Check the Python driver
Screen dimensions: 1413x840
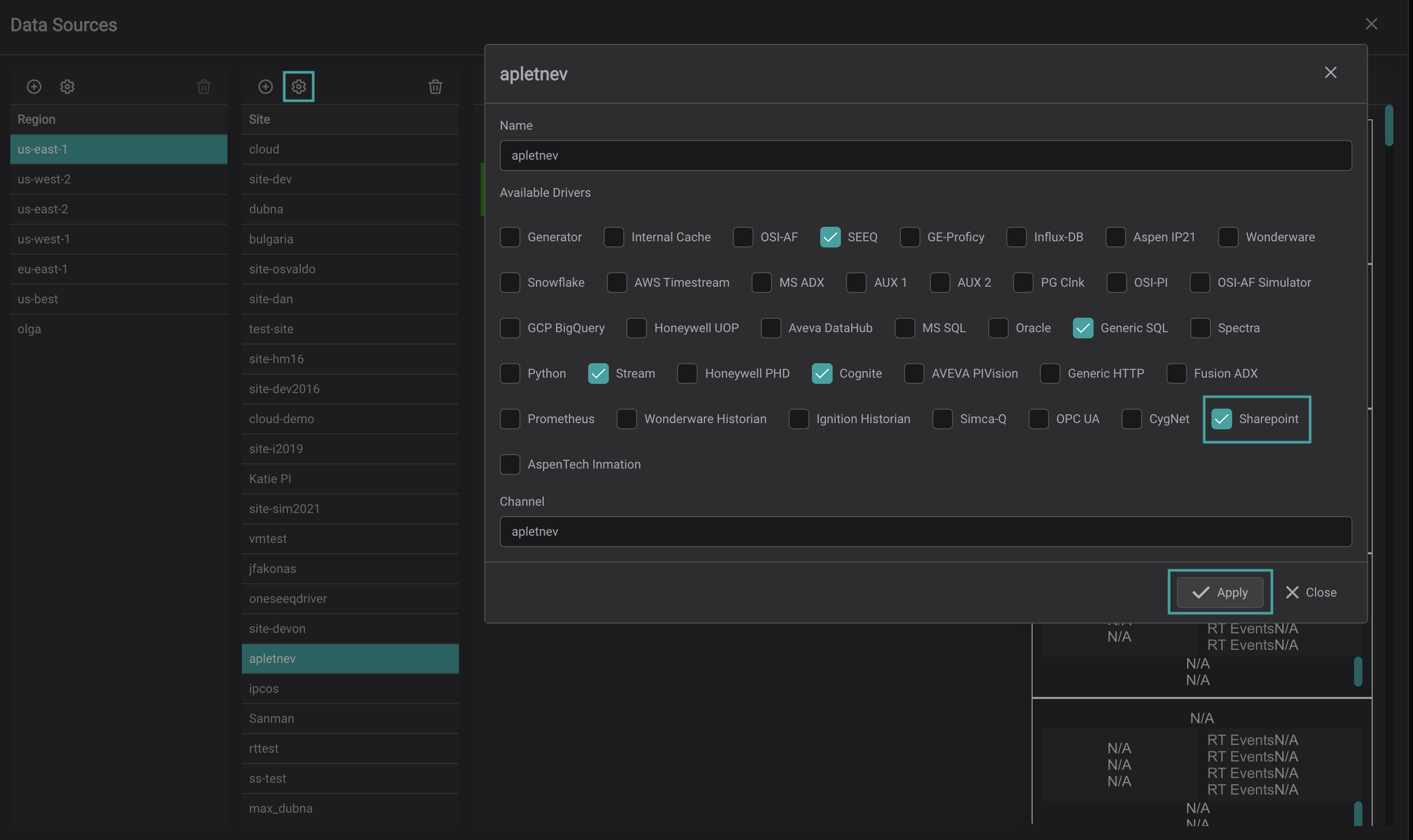510,374
